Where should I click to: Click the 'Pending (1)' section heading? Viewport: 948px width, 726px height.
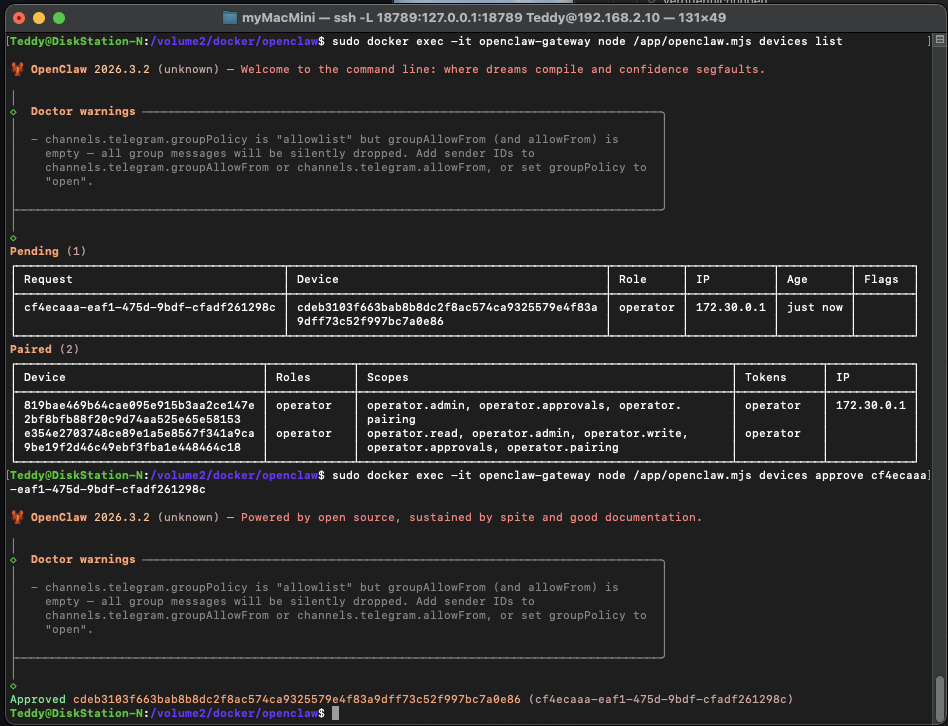48,251
